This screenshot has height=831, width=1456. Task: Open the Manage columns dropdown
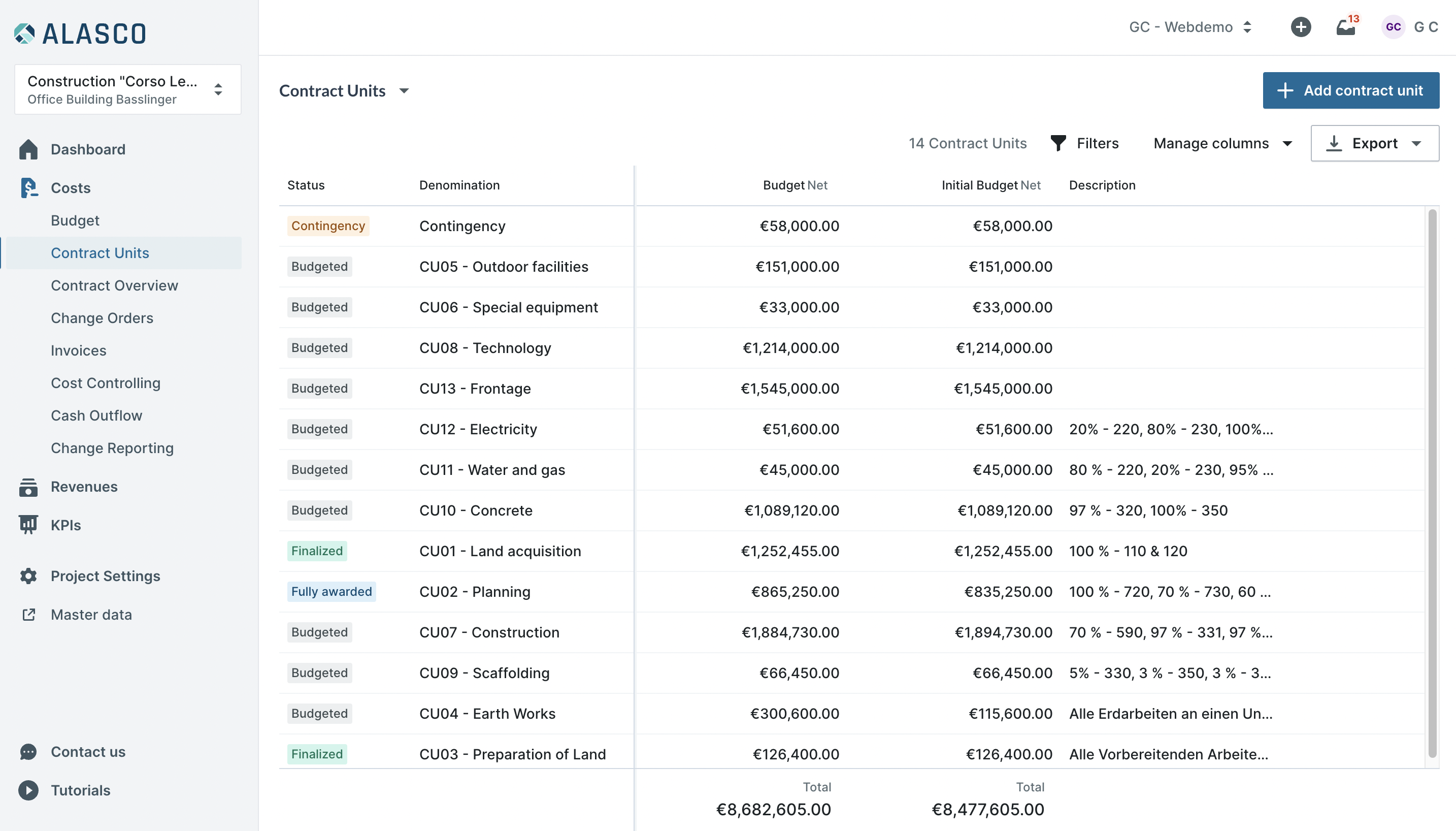click(x=1222, y=143)
